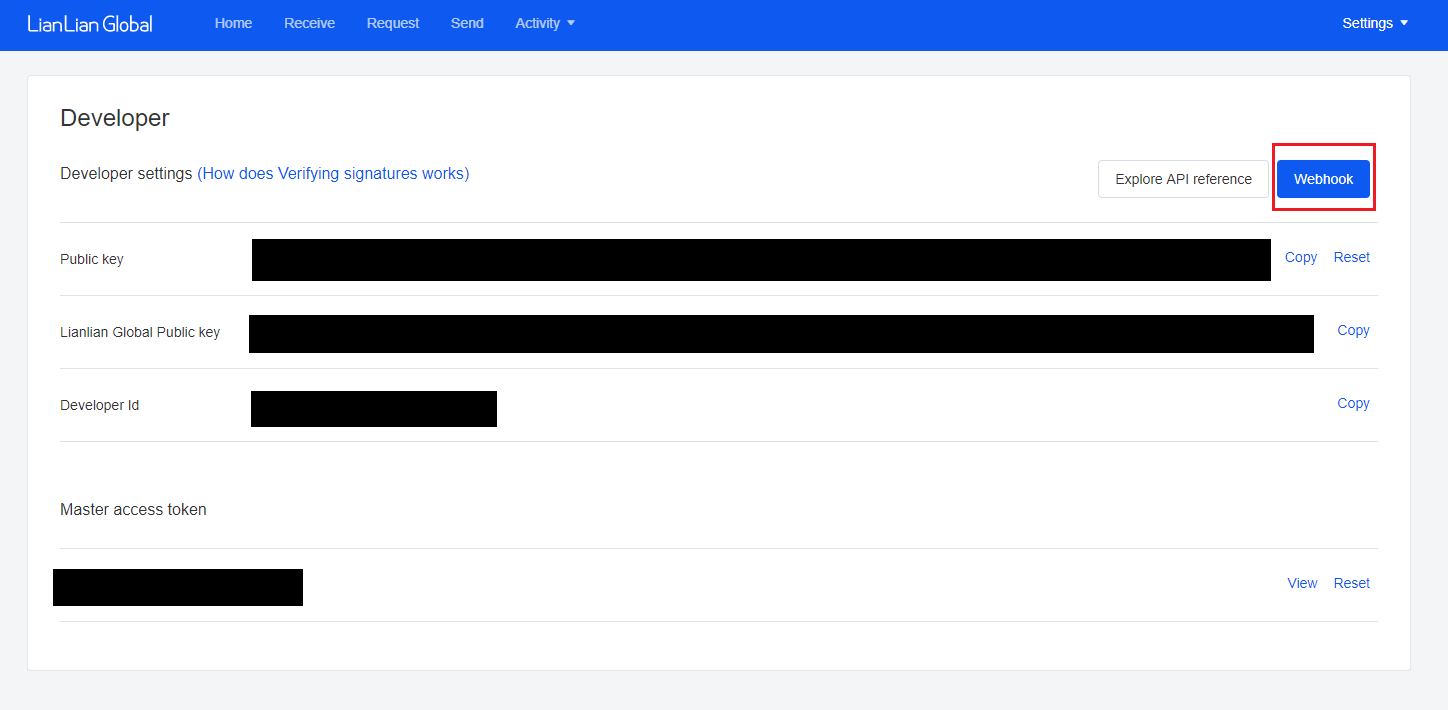Click the redacted Lianlian Global Public key value
This screenshot has width=1448, height=710.
pyautogui.click(x=780, y=334)
